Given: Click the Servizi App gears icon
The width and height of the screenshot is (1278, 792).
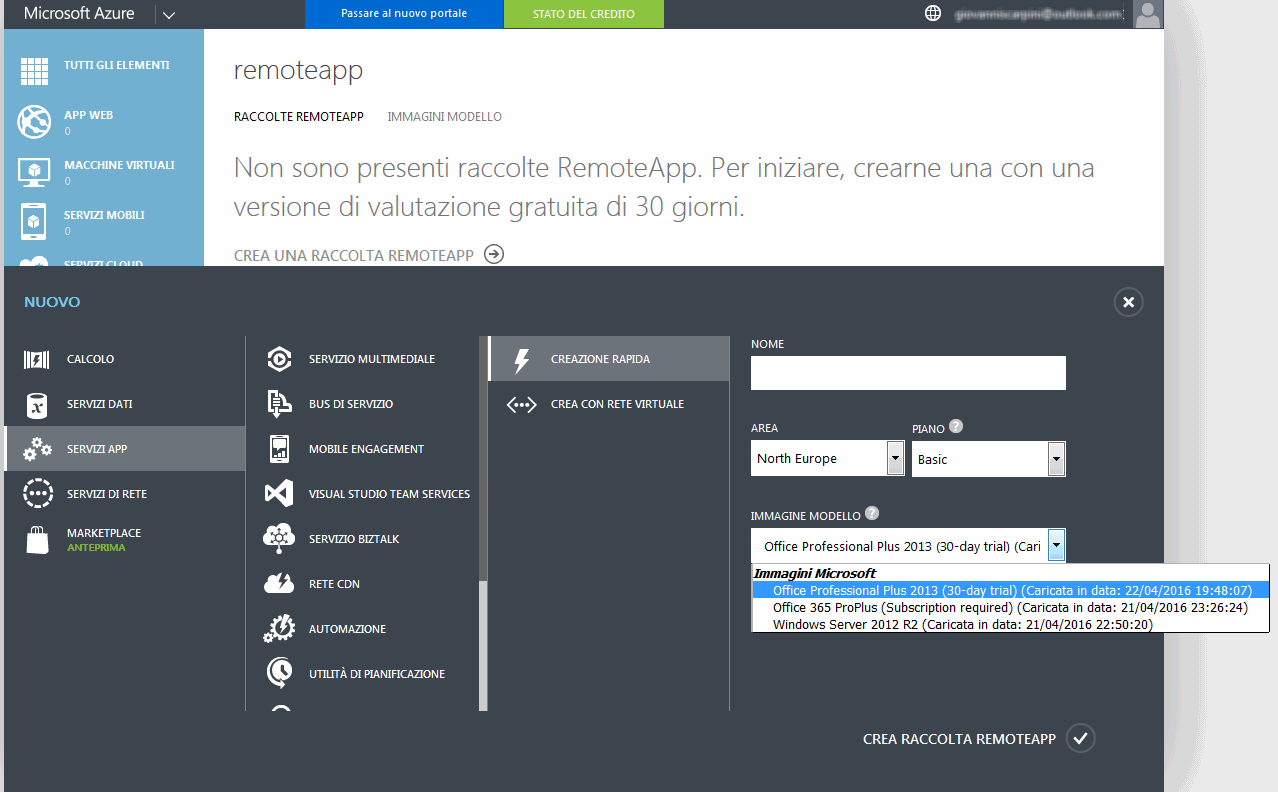Looking at the screenshot, I should tap(37, 449).
